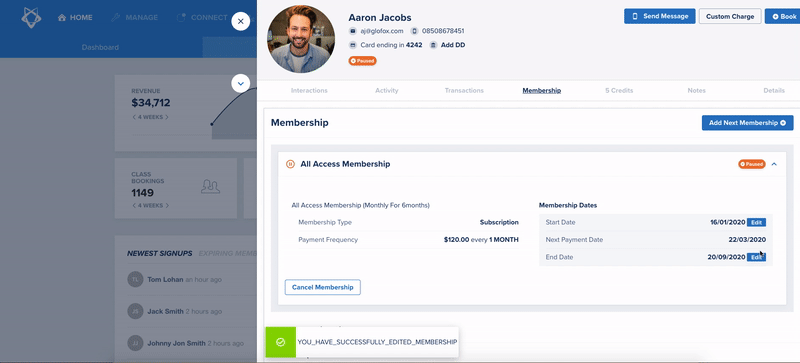Collapse the All Access Membership section
The width and height of the screenshot is (800, 363).
tap(774, 164)
